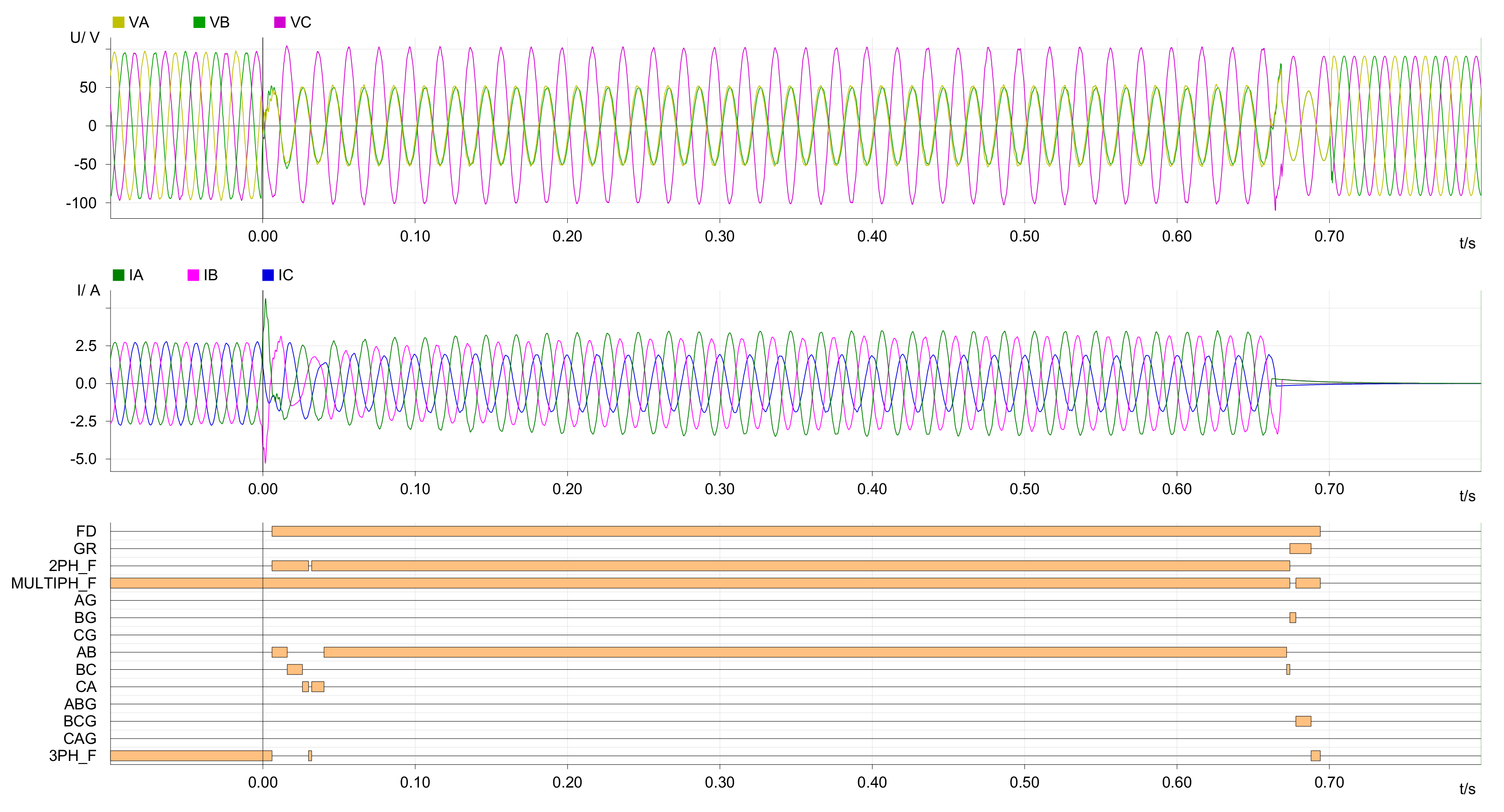Click the CA signal row label
Viewport: 1504px width, 812px height.
pyautogui.click(x=86, y=687)
